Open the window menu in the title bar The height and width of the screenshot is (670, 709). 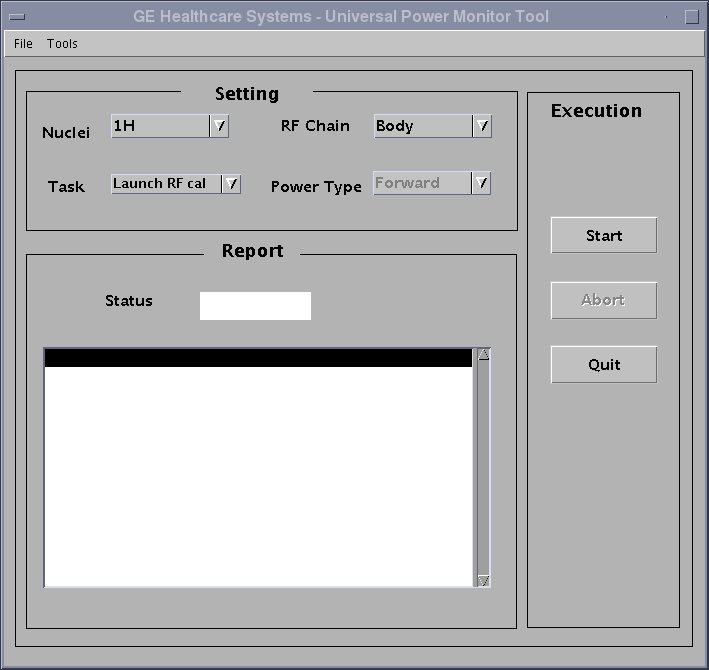coord(16,17)
